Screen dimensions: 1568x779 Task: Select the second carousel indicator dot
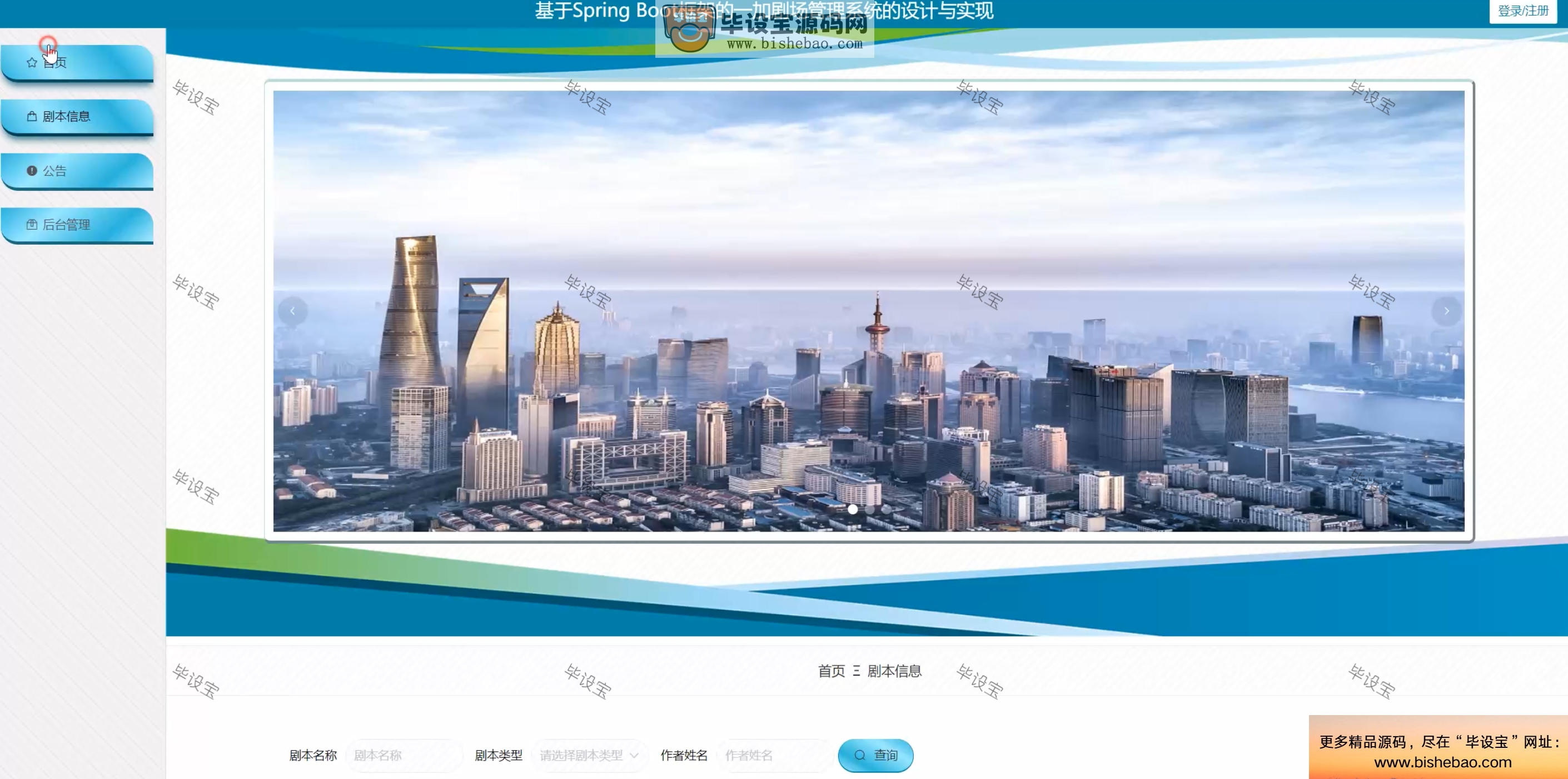[x=870, y=509]
